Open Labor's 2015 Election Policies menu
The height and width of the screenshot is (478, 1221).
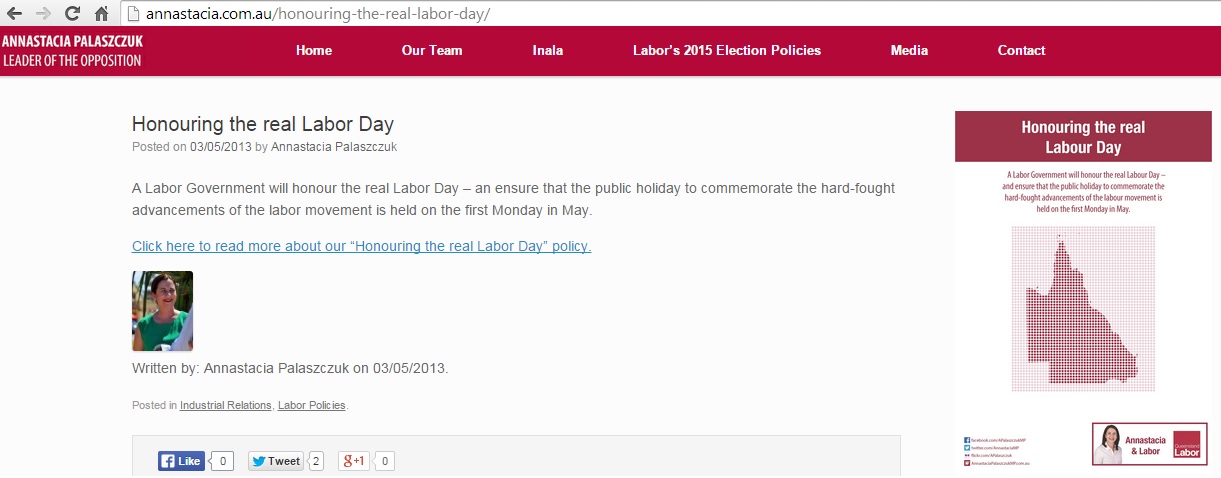727,50
